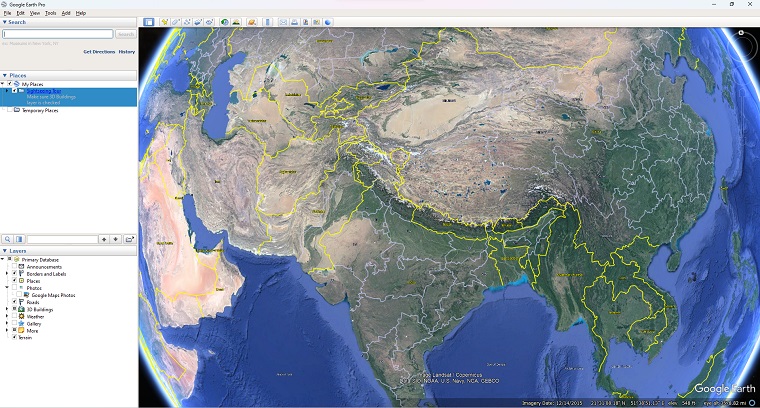This screenshot has height=408, width=760.
Task: Uncheck the Roads layer checkbox
Action: click(x=15, y=302)
